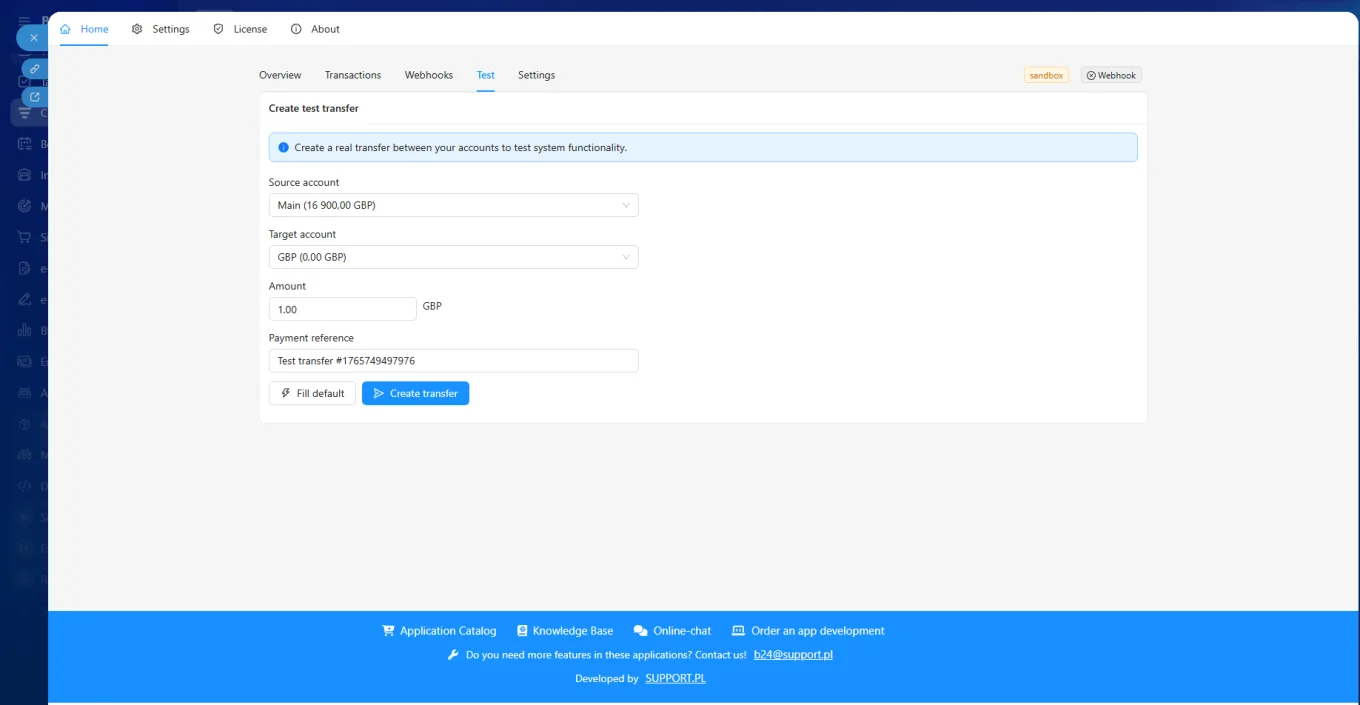Image resolution: width=1360 pixels, height=705 pixels.
Task: Open the Target account dropdown
Action: (x=453, y=257)
